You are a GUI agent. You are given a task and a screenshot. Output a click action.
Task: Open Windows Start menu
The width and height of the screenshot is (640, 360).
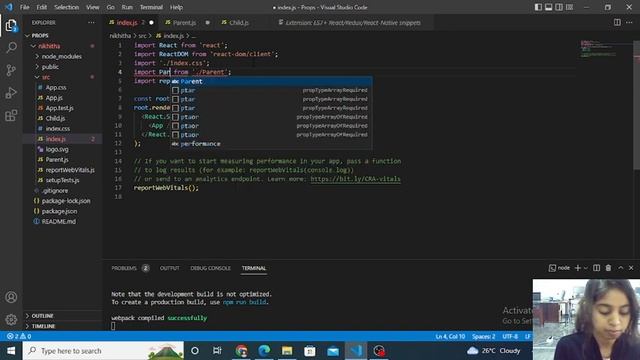[11, 351]
